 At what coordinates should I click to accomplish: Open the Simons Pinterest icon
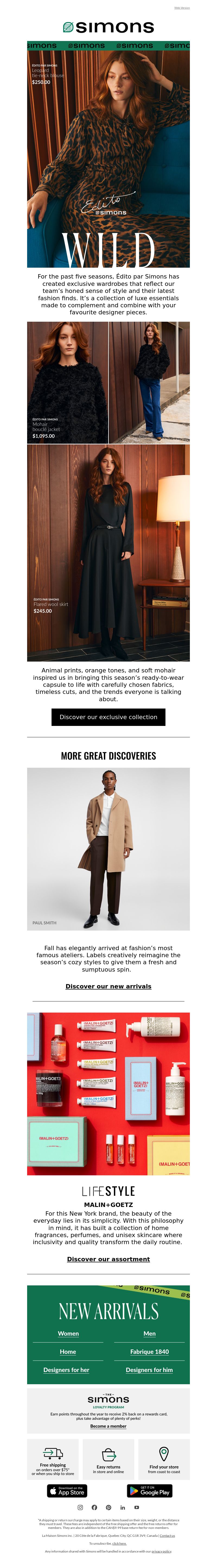[x=108, y=1507]
